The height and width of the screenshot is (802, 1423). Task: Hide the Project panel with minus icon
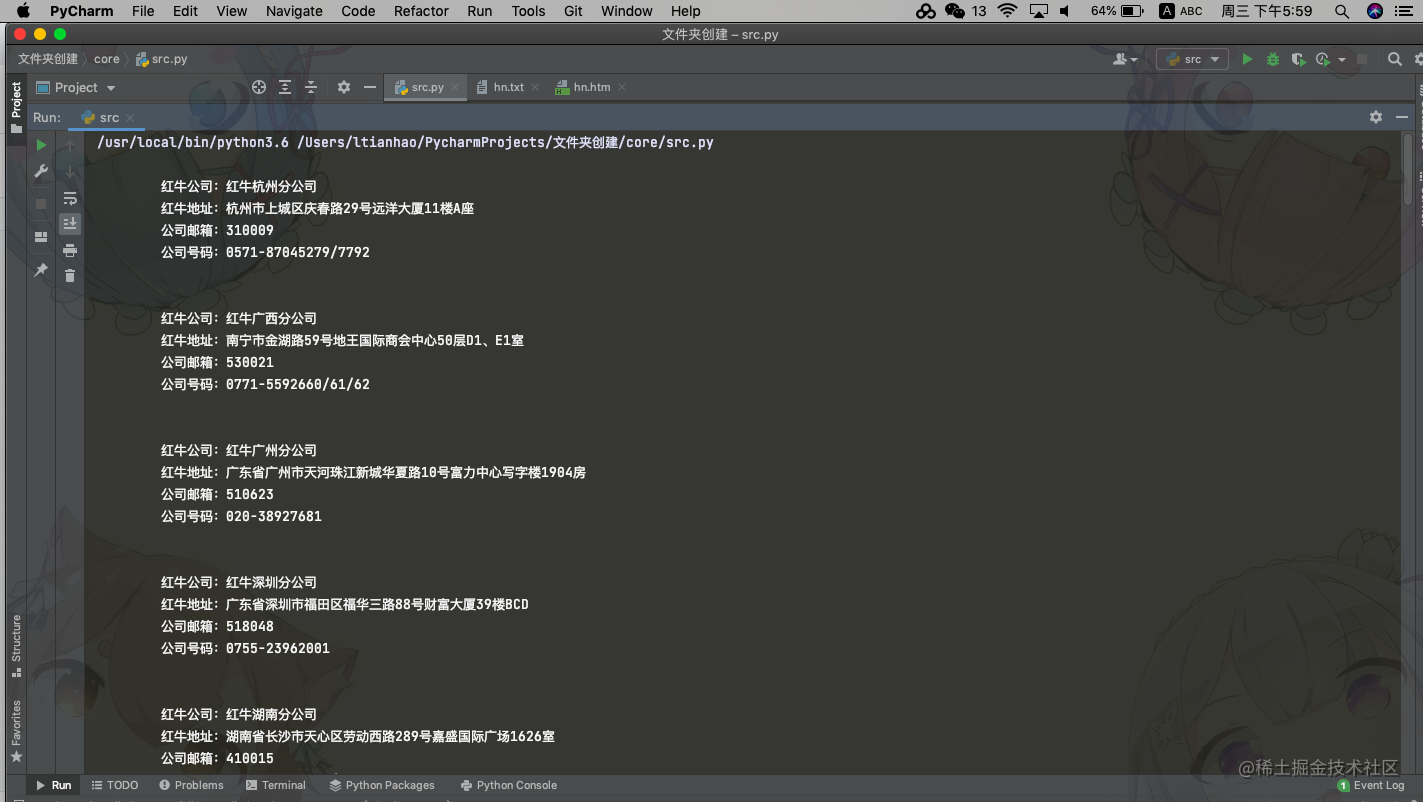pos(370,87)
